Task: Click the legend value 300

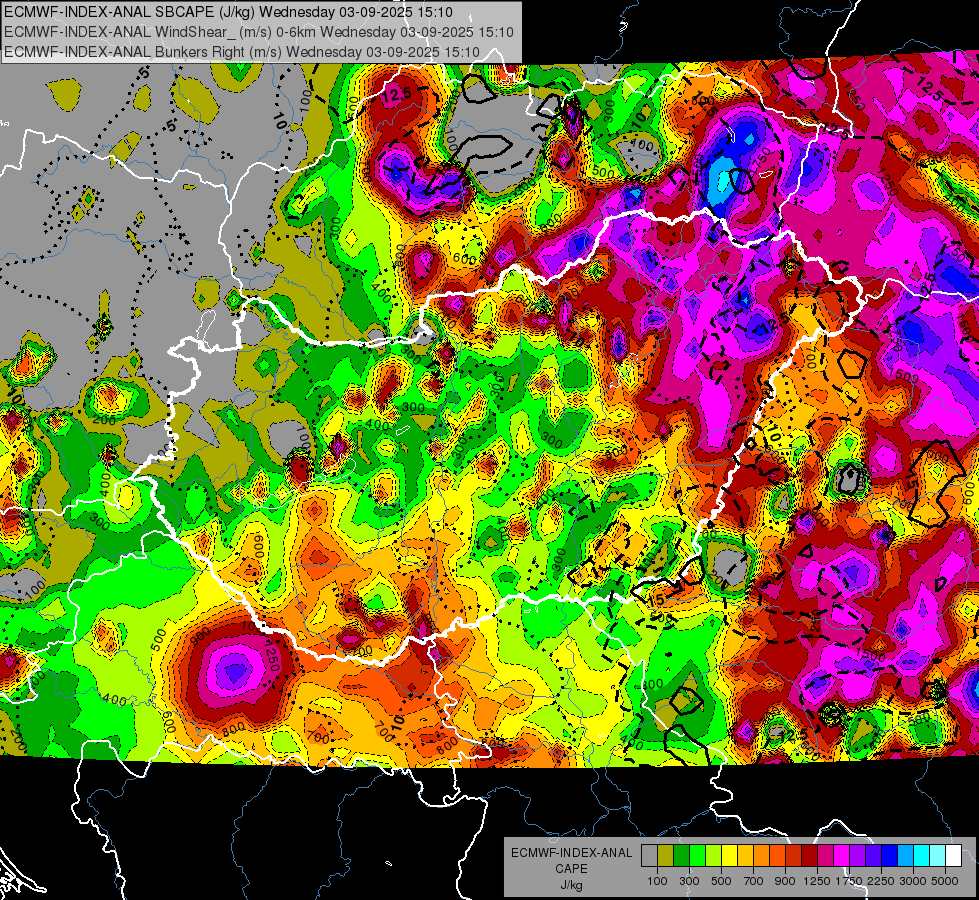Action: [689, 881]
